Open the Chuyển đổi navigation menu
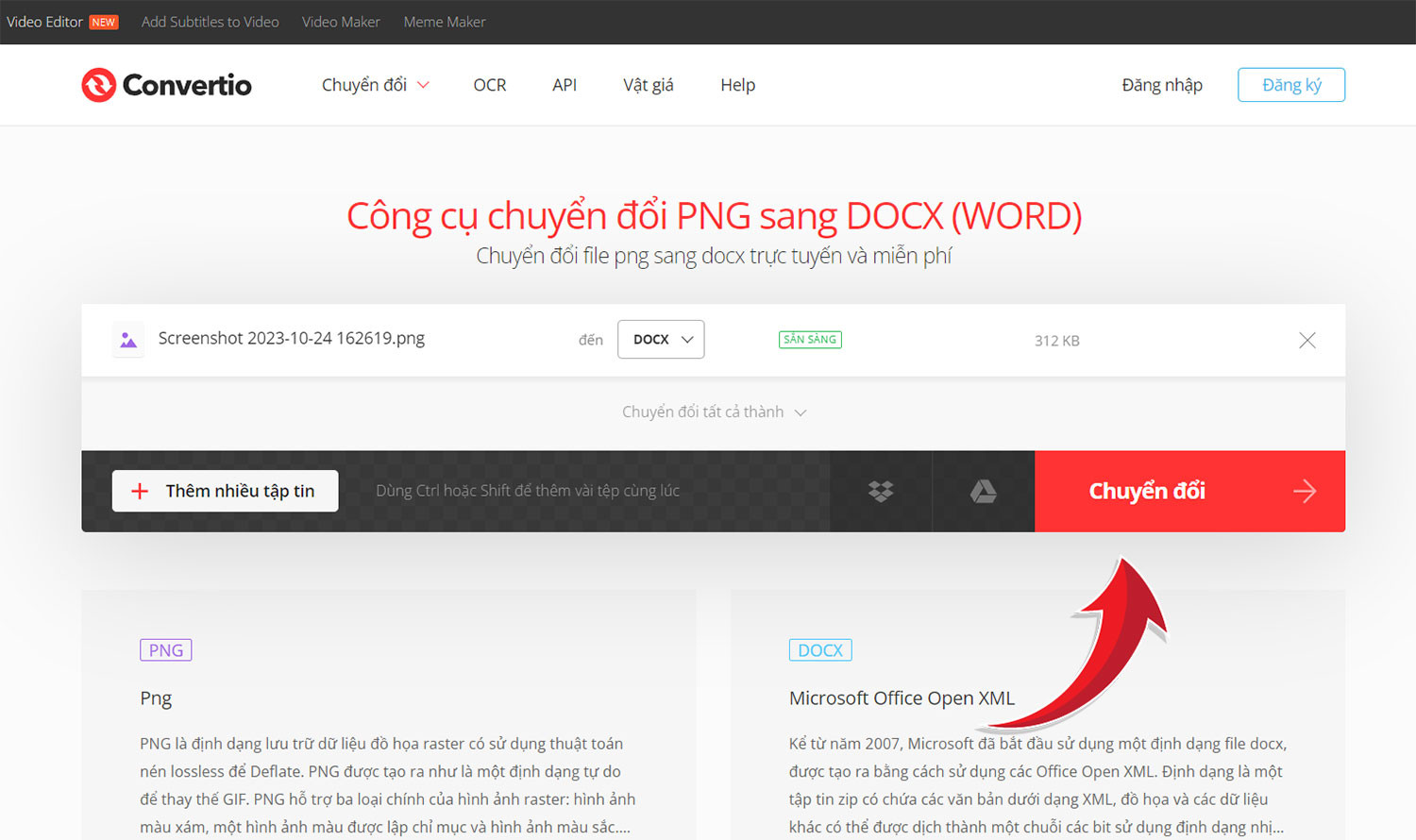The width and height of the screenshot is (1416, 840). [x=375, y=85]
